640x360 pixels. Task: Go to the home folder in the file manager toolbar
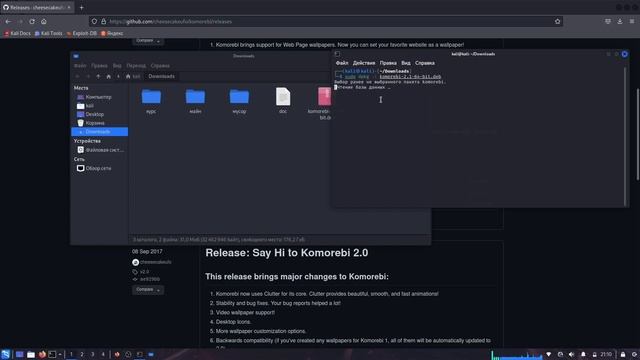click(x=109, y=76)
